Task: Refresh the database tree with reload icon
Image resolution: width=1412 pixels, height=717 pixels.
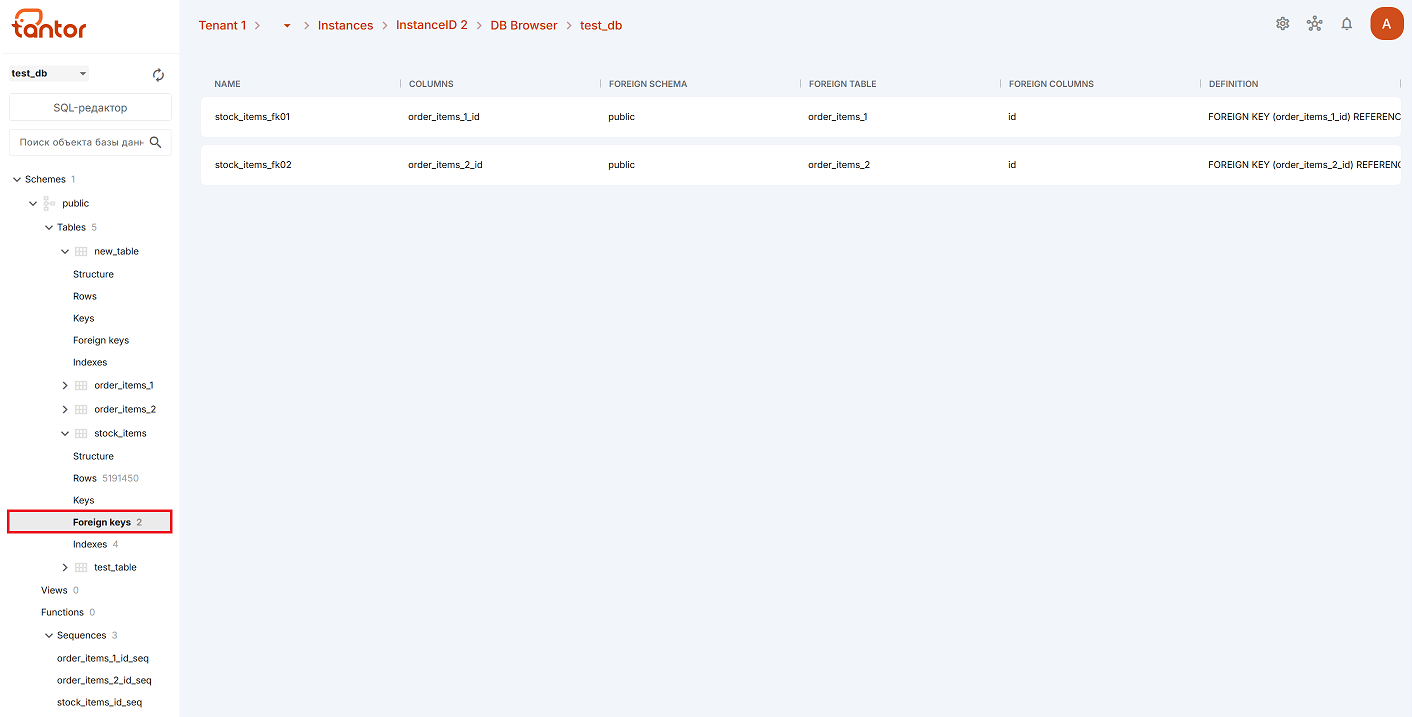Action: click(x=158, y=75)
